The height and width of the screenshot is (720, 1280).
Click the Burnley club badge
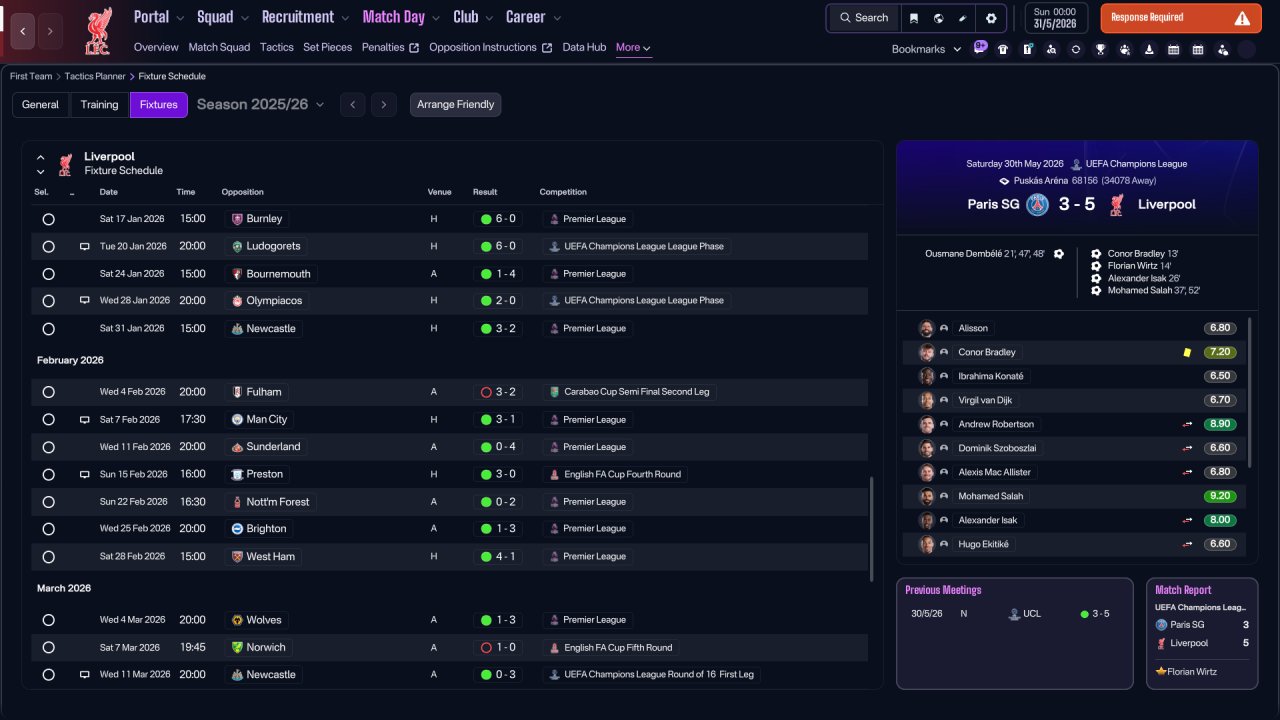[238, 219]
